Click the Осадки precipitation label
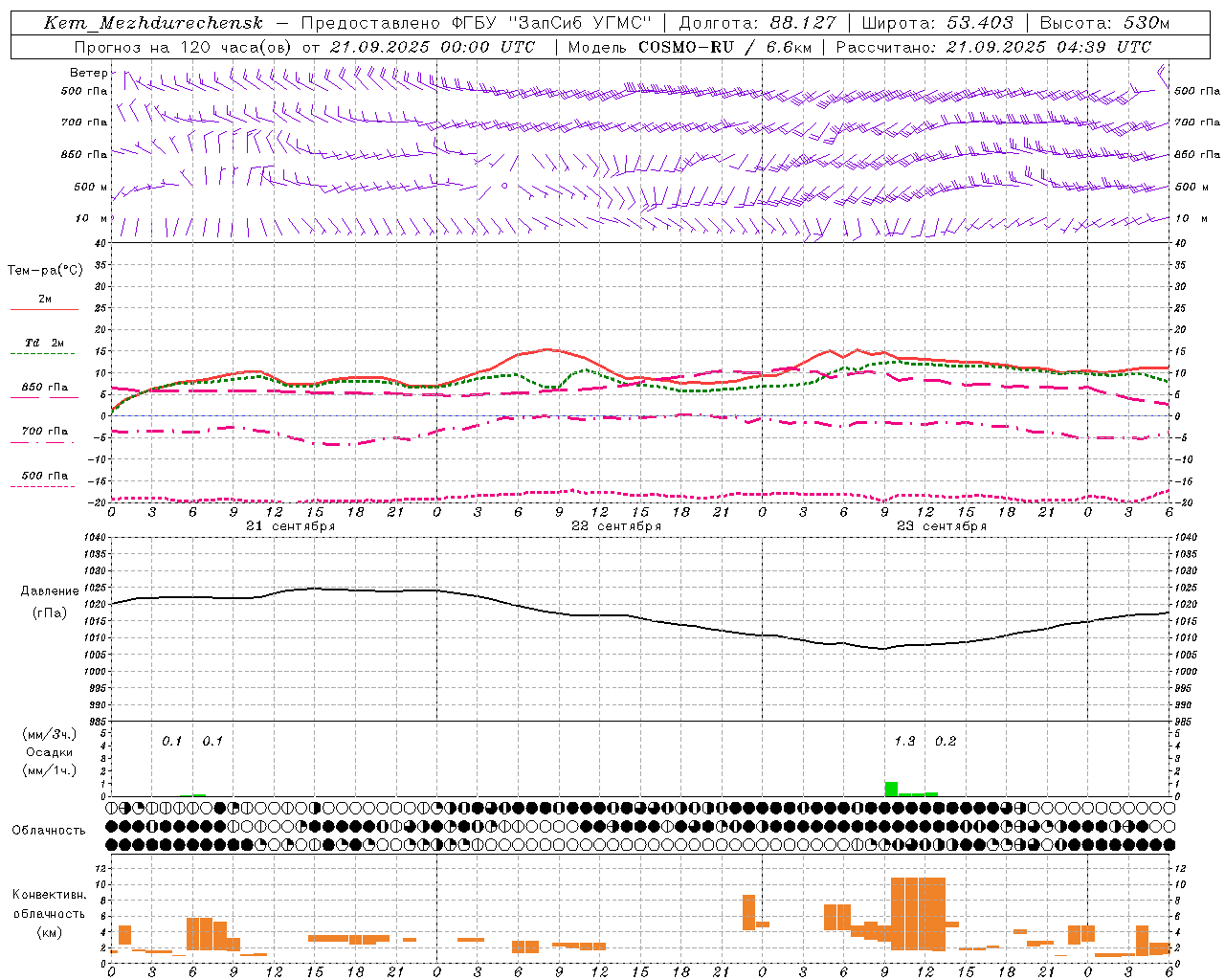Image resolution: width=1225 pixels, height=980 pixels. (x=50, y=752)
